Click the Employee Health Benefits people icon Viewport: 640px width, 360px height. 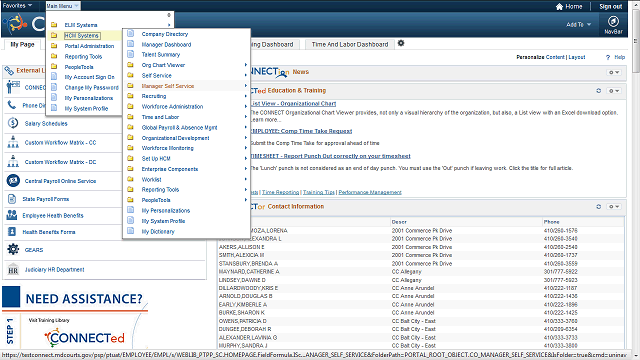pyautogui.click(x=12, y=215)
